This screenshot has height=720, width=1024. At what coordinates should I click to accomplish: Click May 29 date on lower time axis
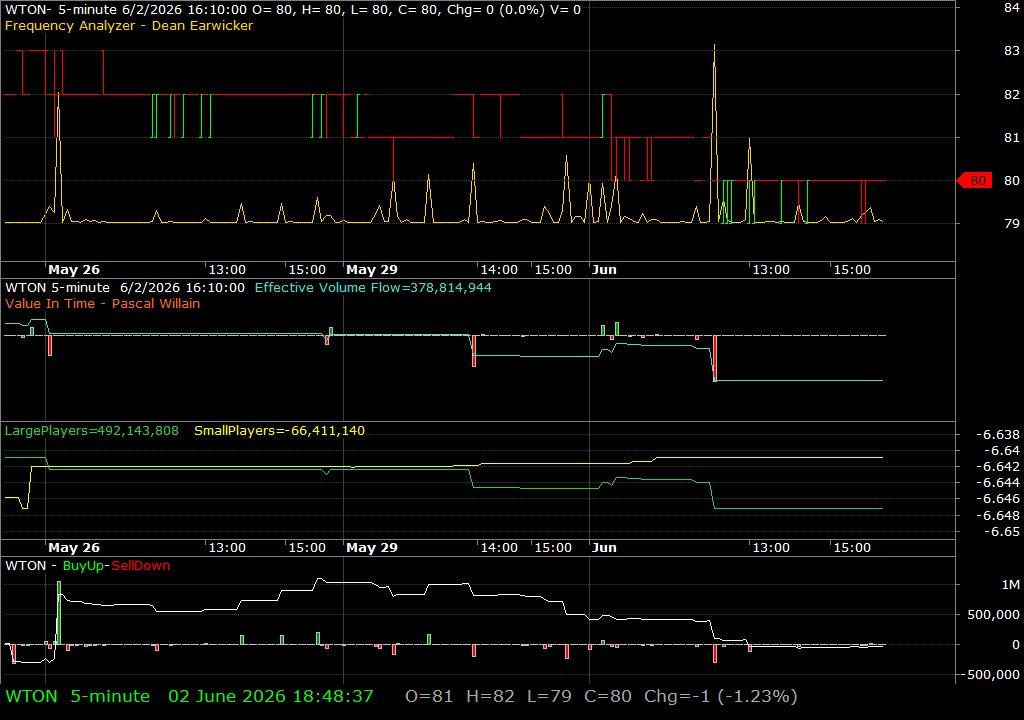(x=372, y=548)
